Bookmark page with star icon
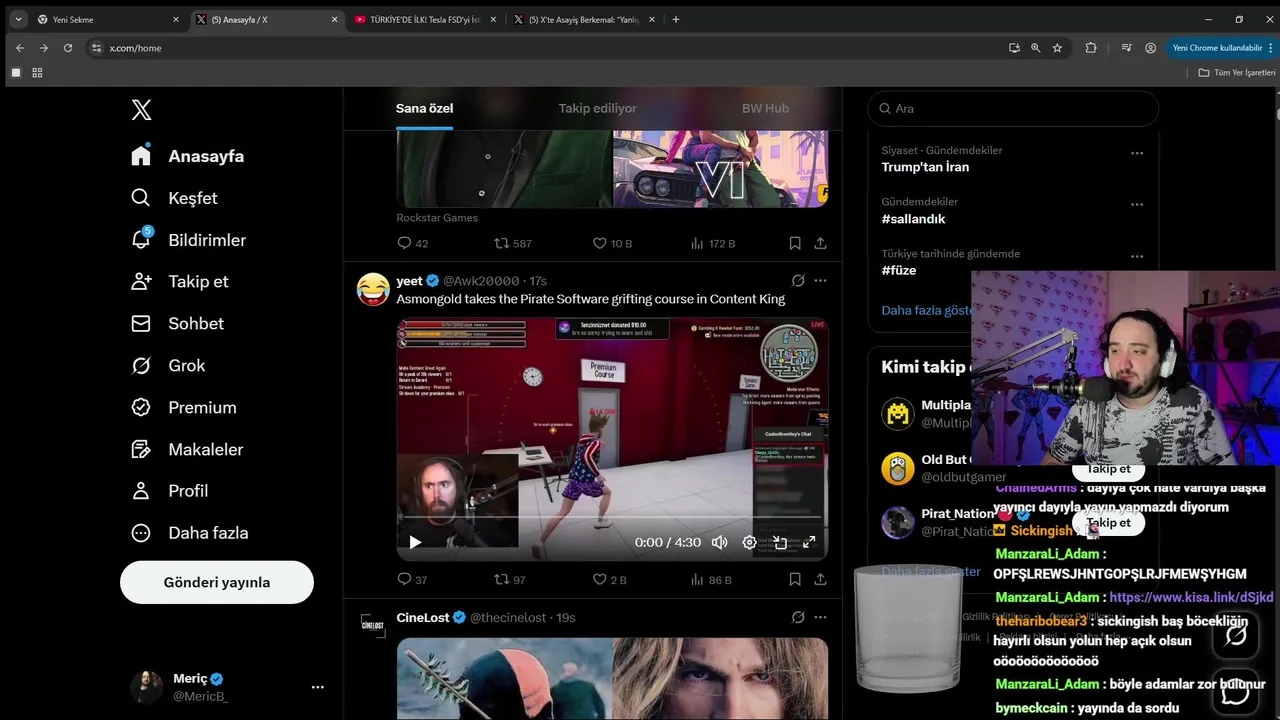 [1057, 48]
